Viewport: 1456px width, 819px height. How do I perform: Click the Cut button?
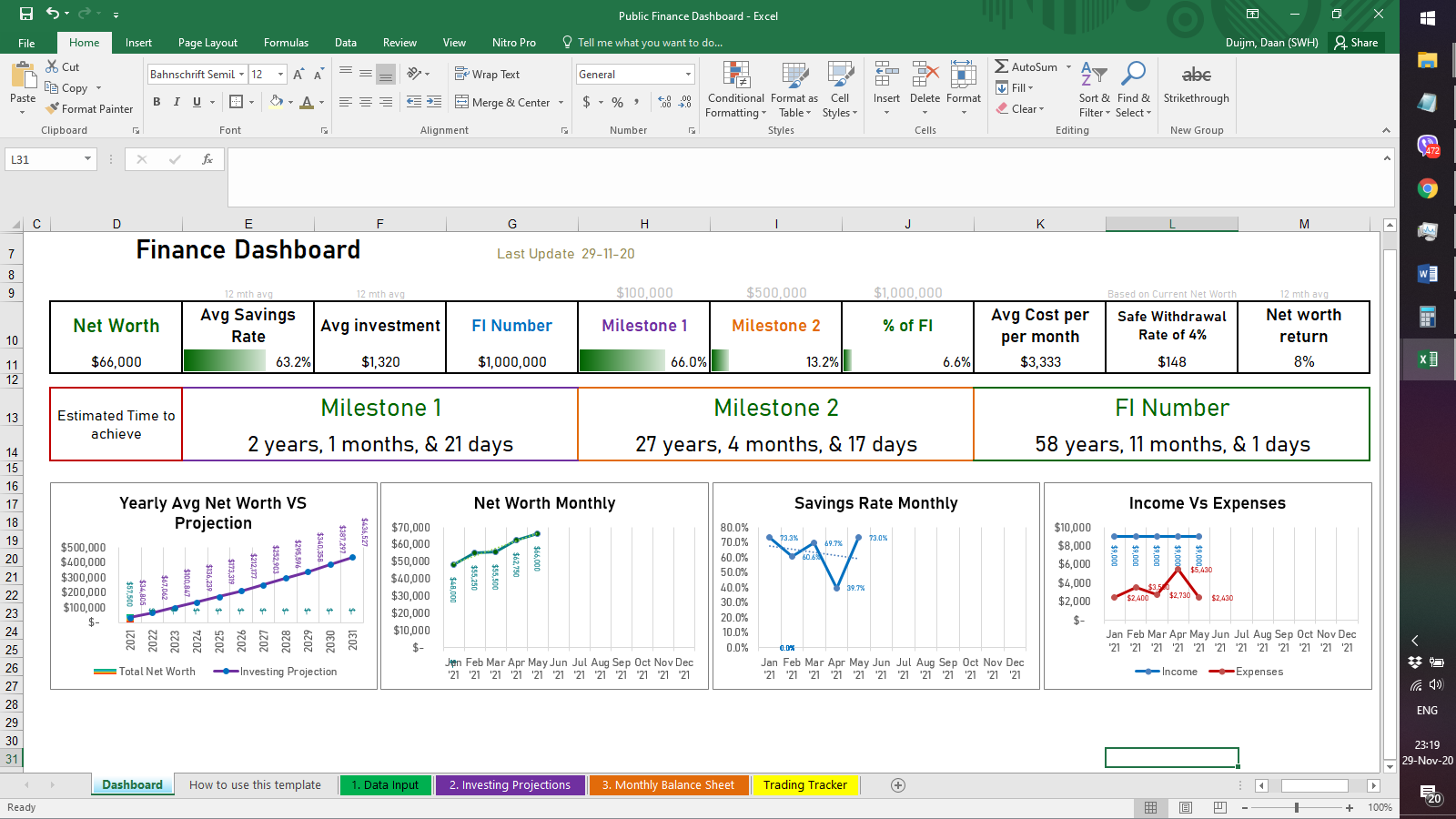[x=62, y=66]
